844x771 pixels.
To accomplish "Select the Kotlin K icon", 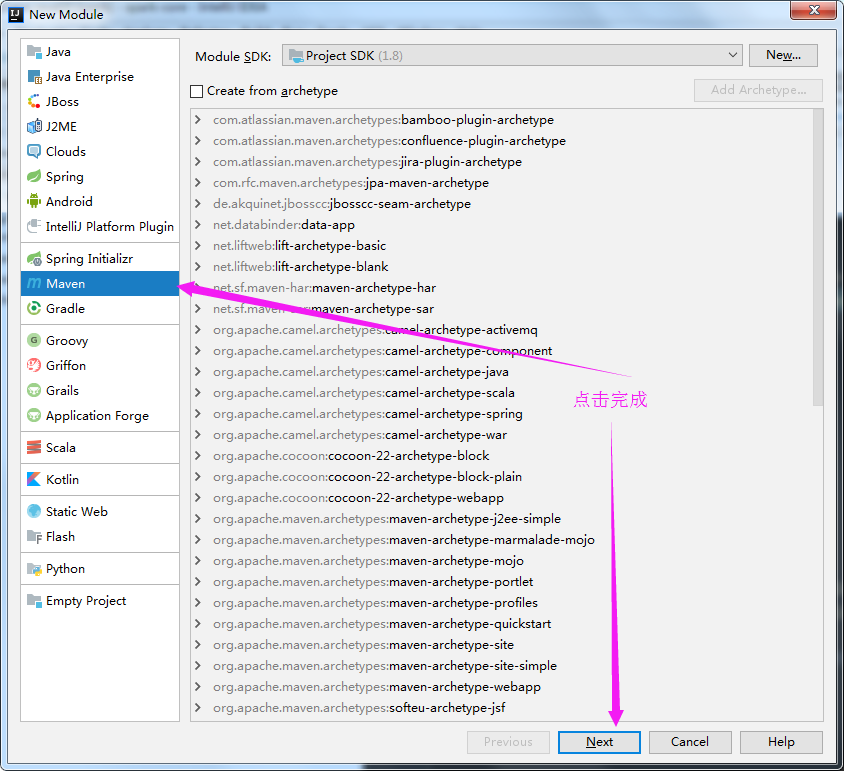I will [34, 479].
